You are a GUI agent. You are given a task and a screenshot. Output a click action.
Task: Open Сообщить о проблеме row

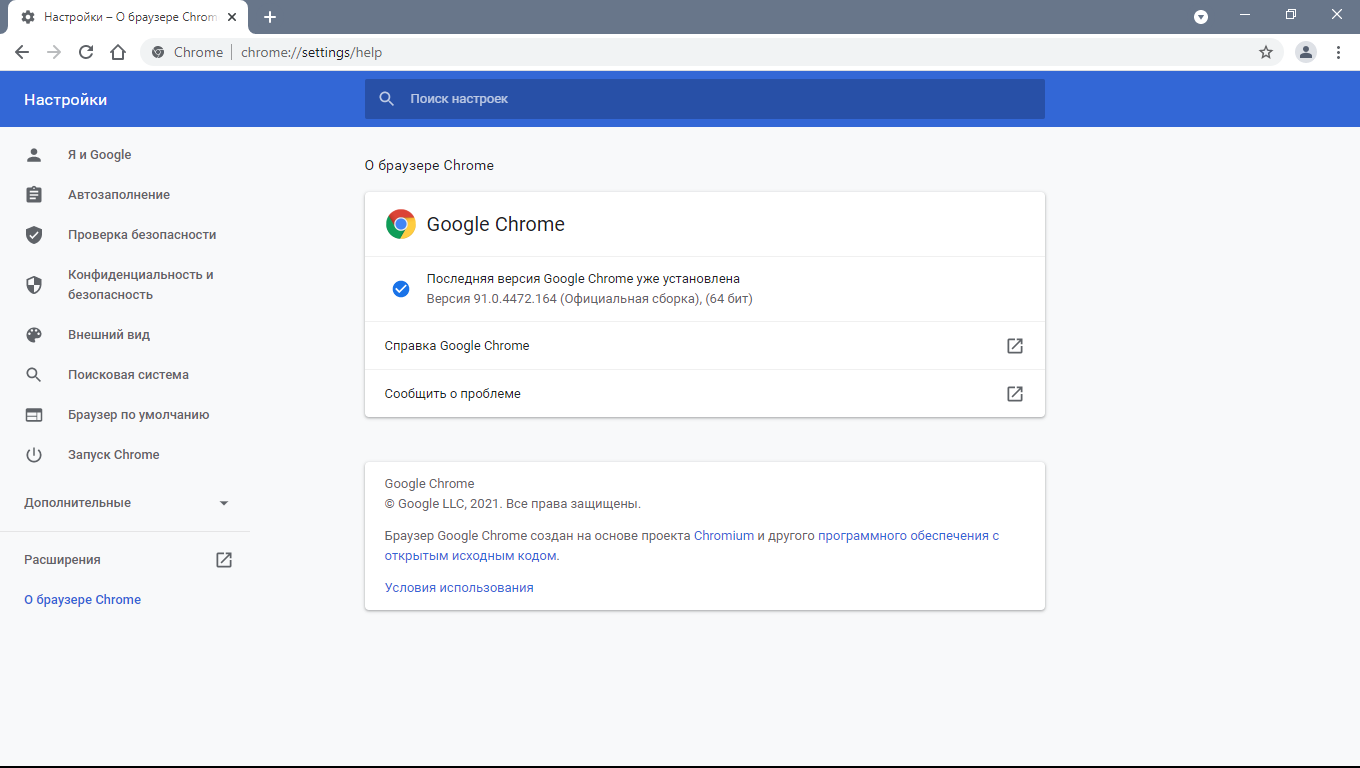coord(704,394)
